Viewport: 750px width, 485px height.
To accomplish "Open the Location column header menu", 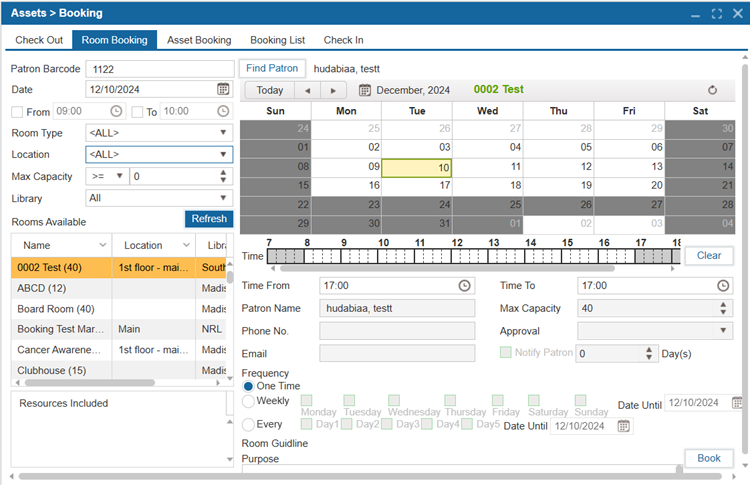I will click(x=186, y=245).
